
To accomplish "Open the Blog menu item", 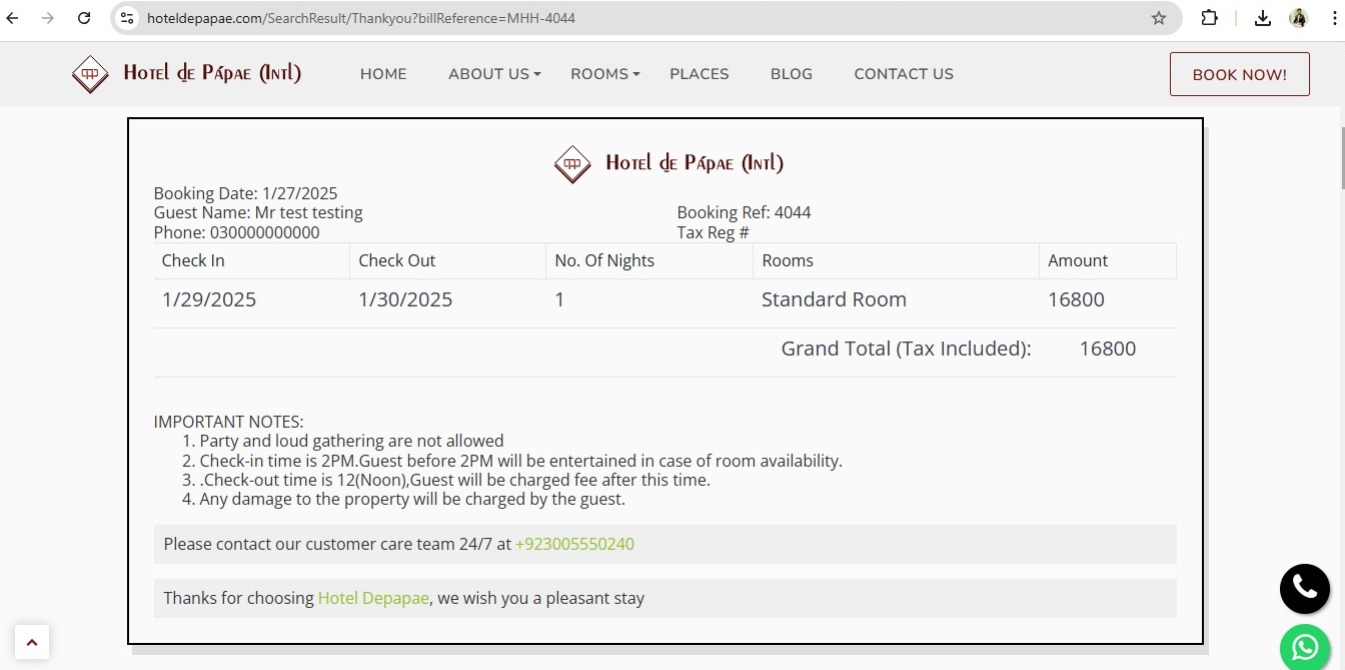I will click(791, 74).
